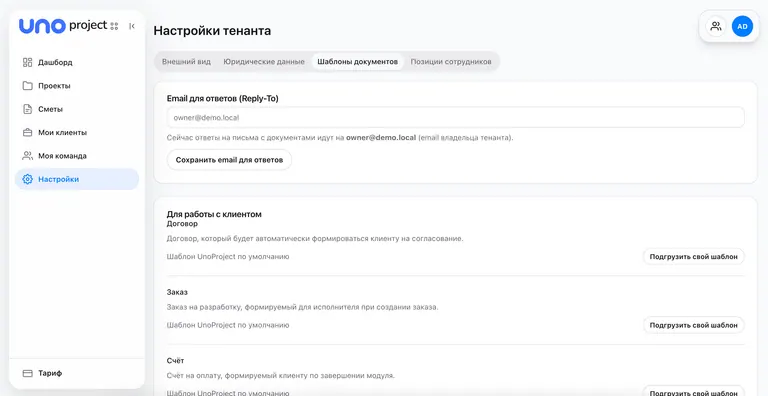Click the Мои клиенты briefcase icon
This screenshot has width=768, height=396.
point(27,132)
